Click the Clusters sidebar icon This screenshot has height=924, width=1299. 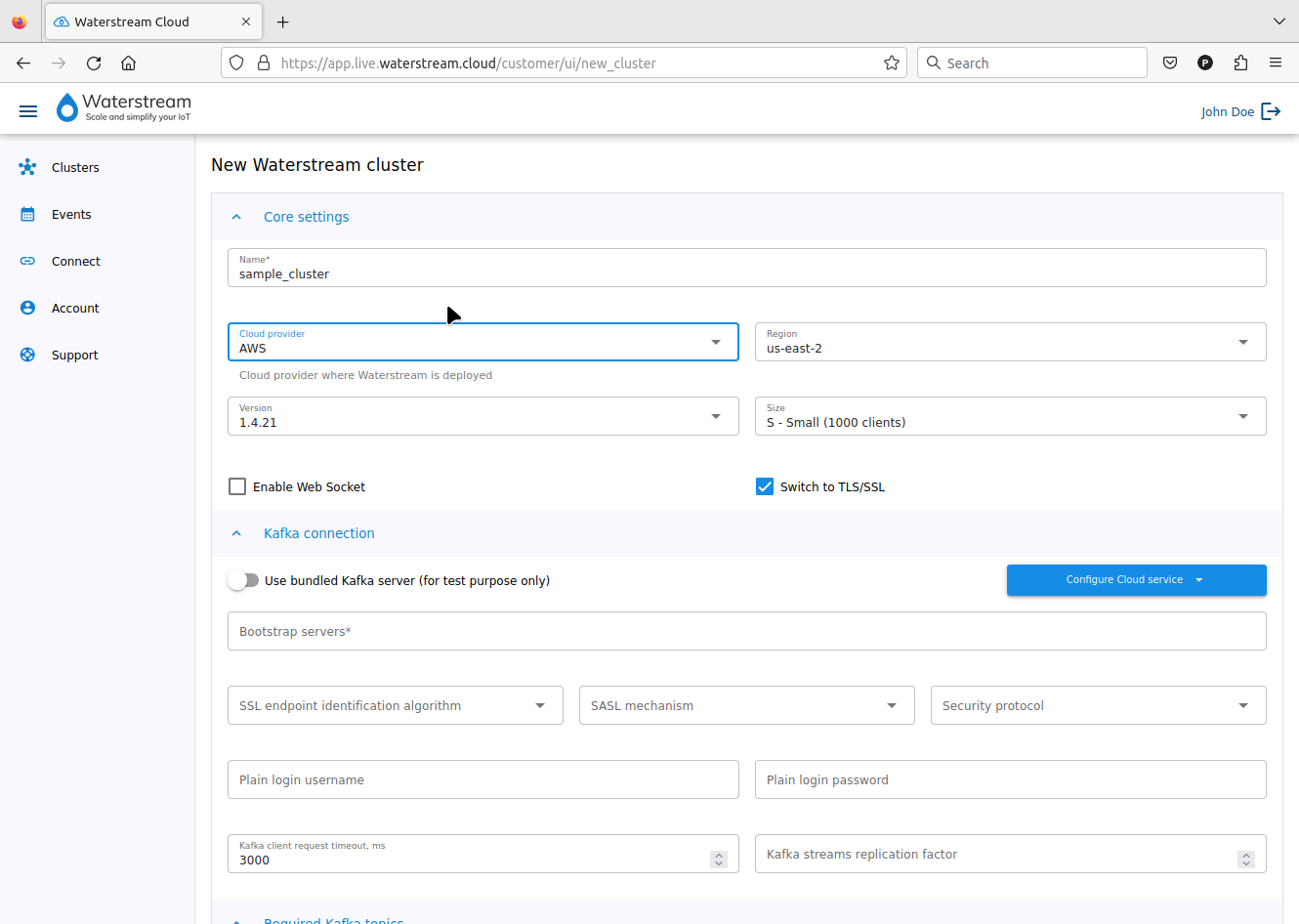(27, 167)
